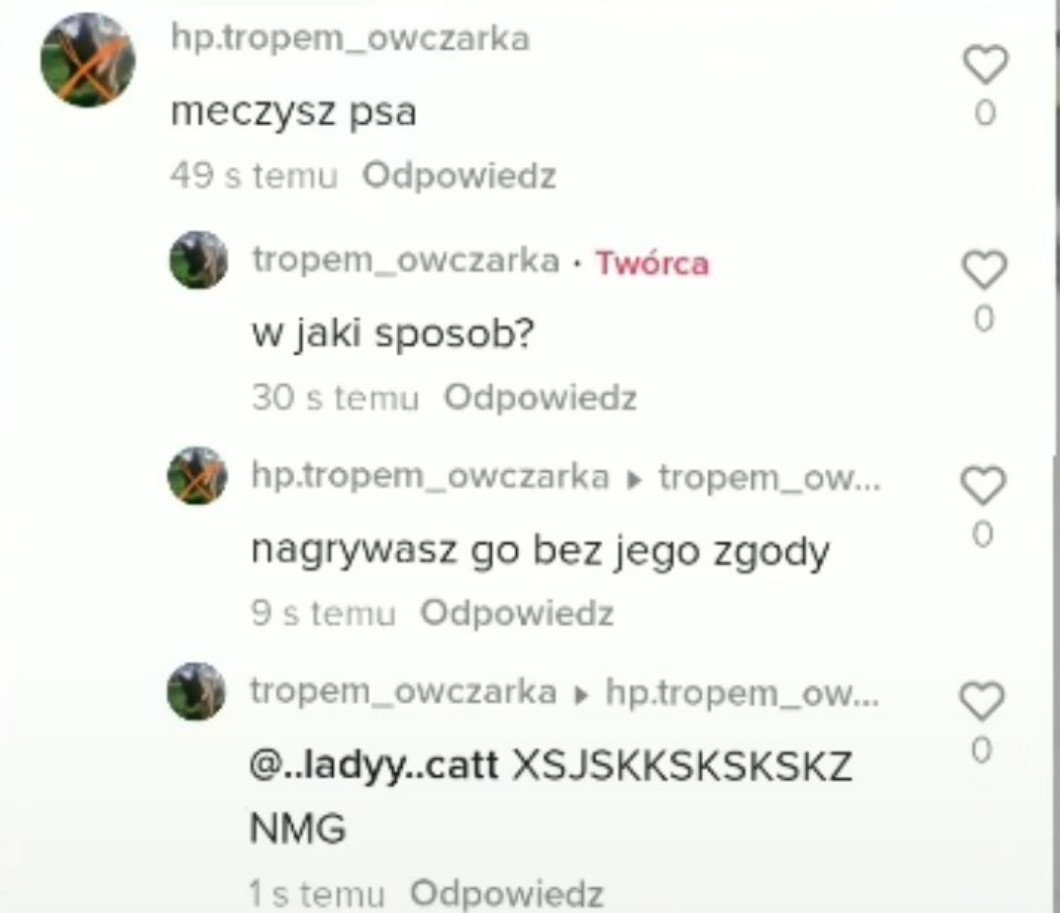The height and width of the screenshot is (913, 1060).
Task: Open hp.tropem_owczarka name in third comment
Action: click(431, 476)
